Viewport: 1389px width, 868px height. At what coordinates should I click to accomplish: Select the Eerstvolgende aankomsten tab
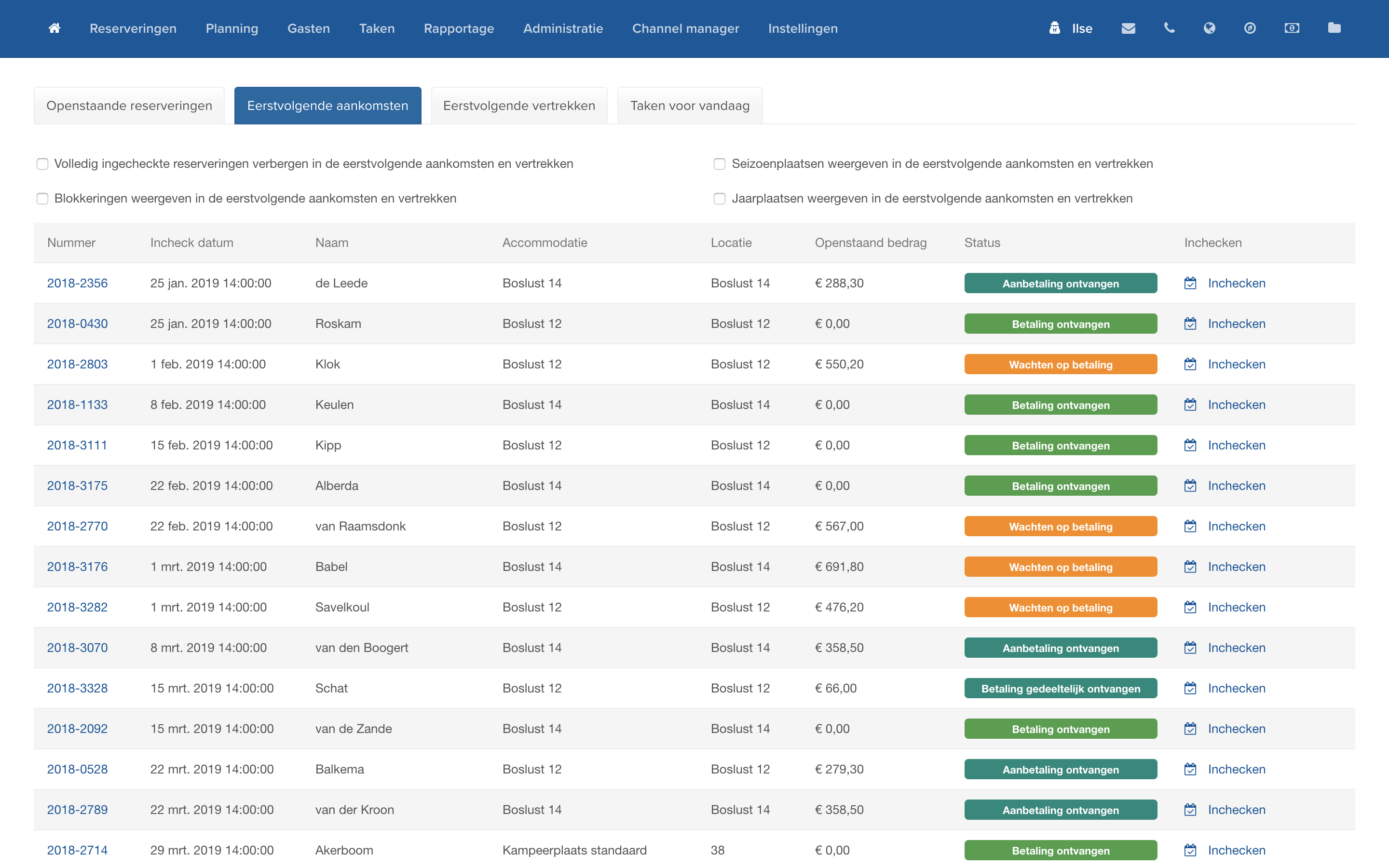tap(328, 106)
